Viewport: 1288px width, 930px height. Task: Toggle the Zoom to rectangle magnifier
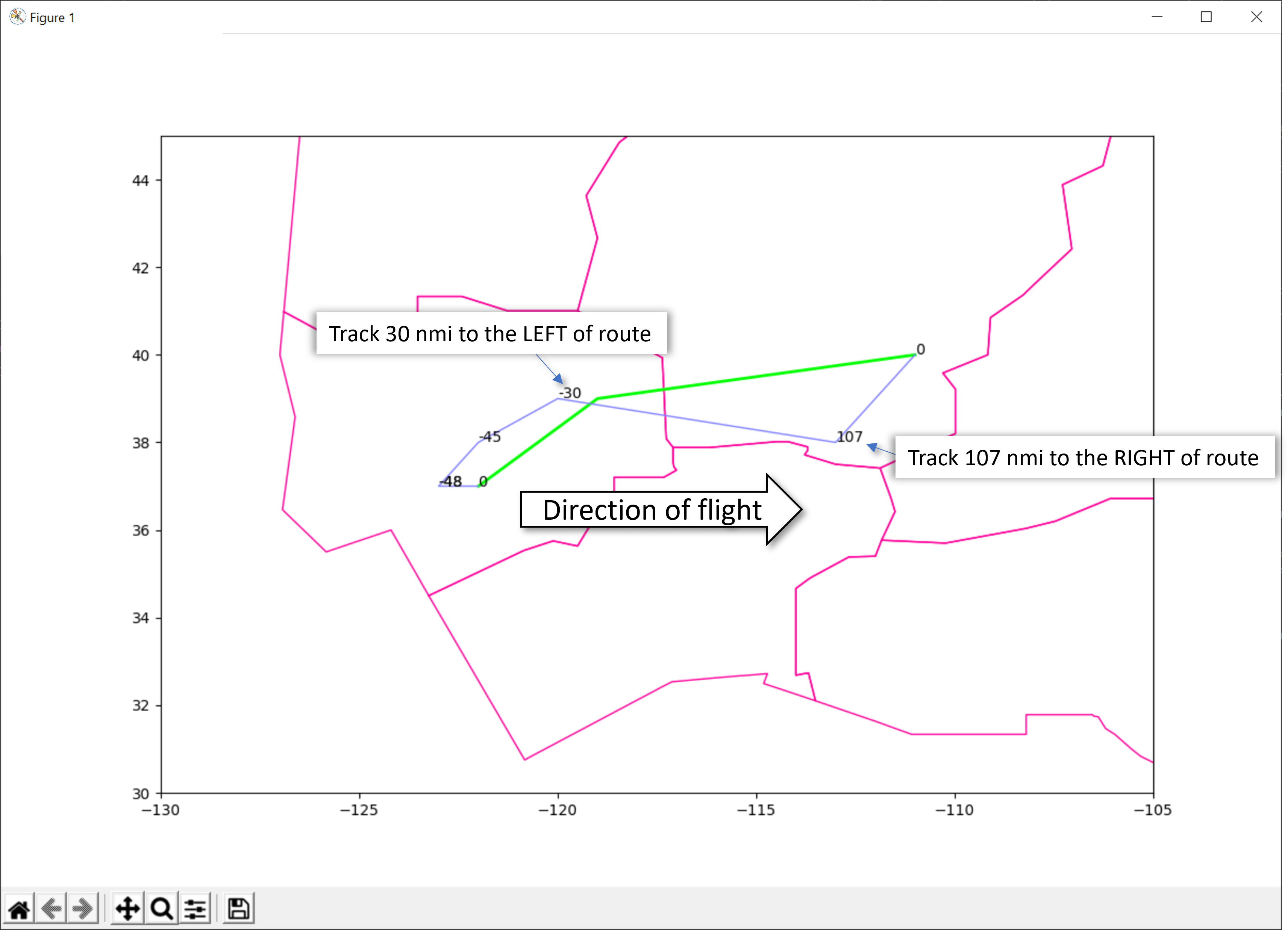(162, 909)
